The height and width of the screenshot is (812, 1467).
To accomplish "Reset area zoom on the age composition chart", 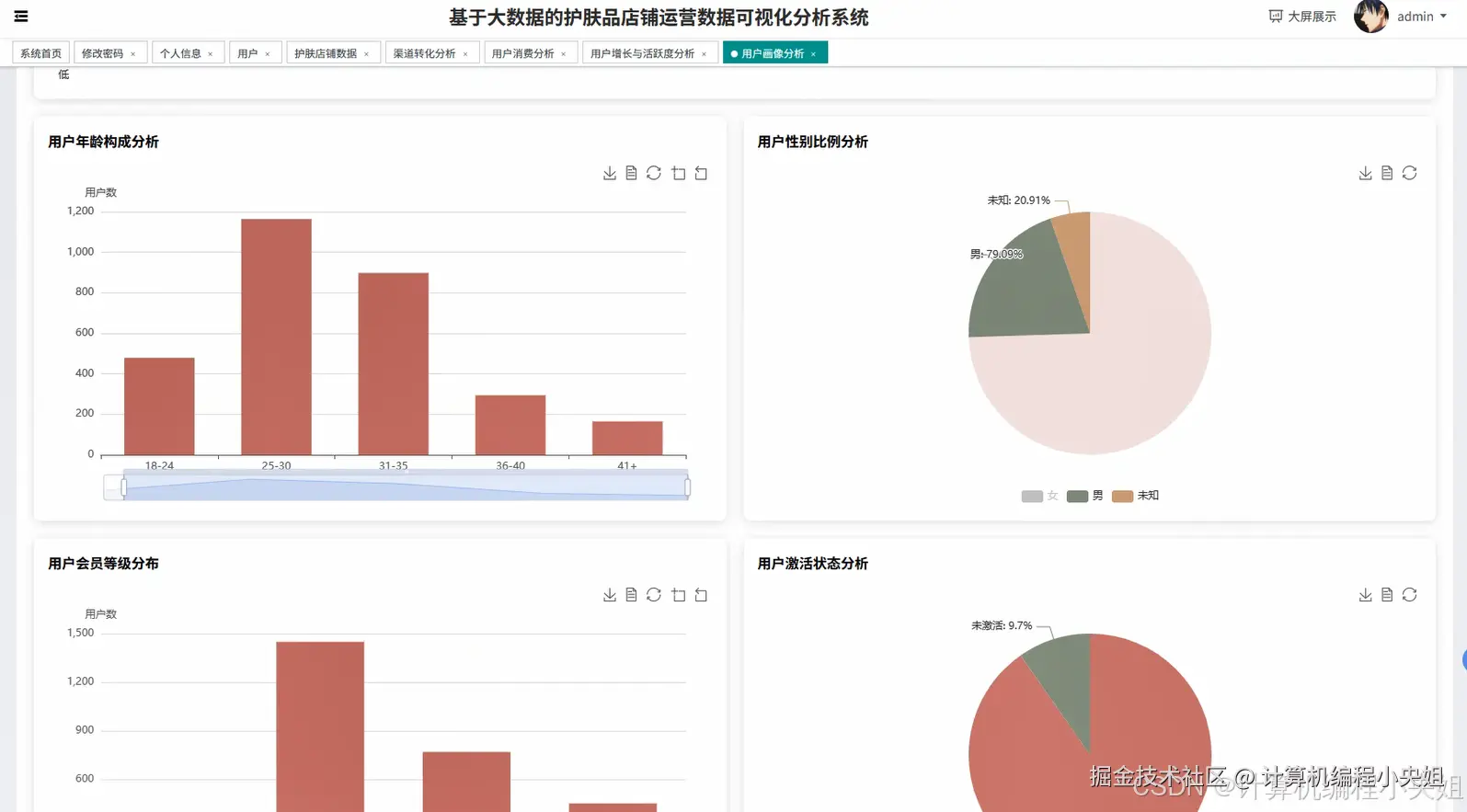I will point(701,174).
